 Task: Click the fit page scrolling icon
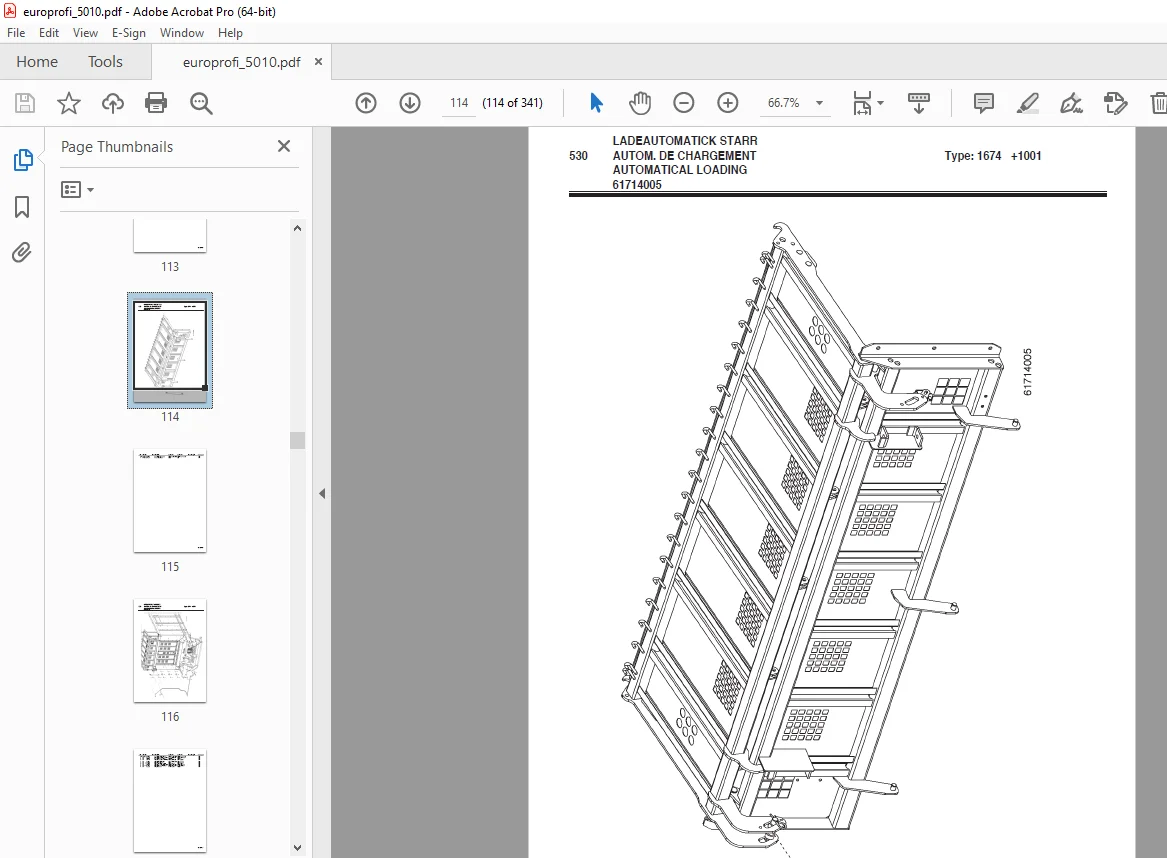(862, 103)
